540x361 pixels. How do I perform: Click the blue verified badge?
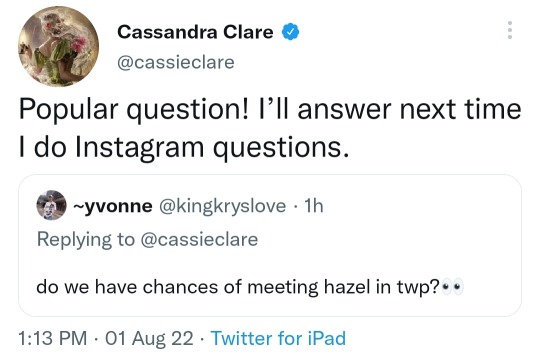click(291, 32)
